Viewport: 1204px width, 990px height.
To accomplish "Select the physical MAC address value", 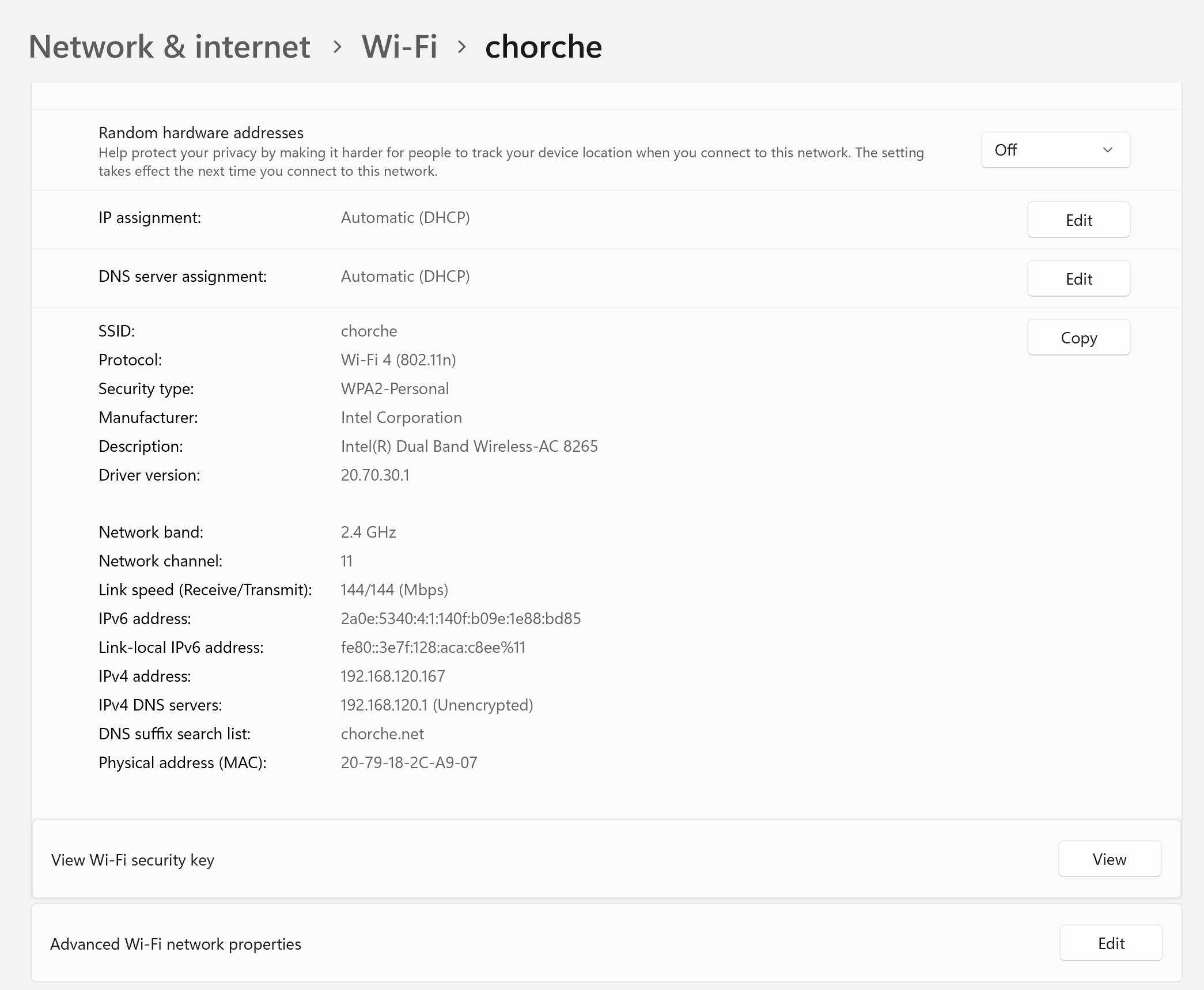I will [408, 762].
